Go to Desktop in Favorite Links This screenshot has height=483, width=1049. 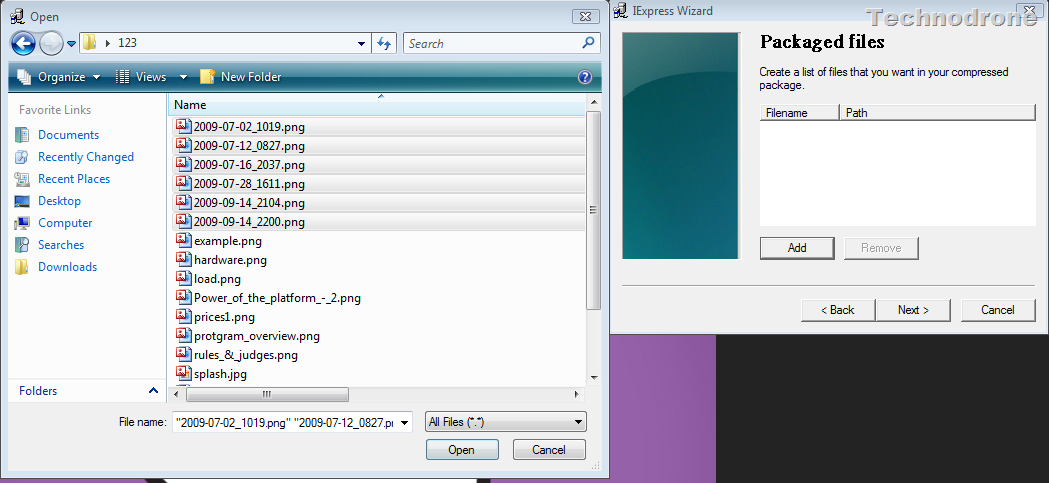60,201
